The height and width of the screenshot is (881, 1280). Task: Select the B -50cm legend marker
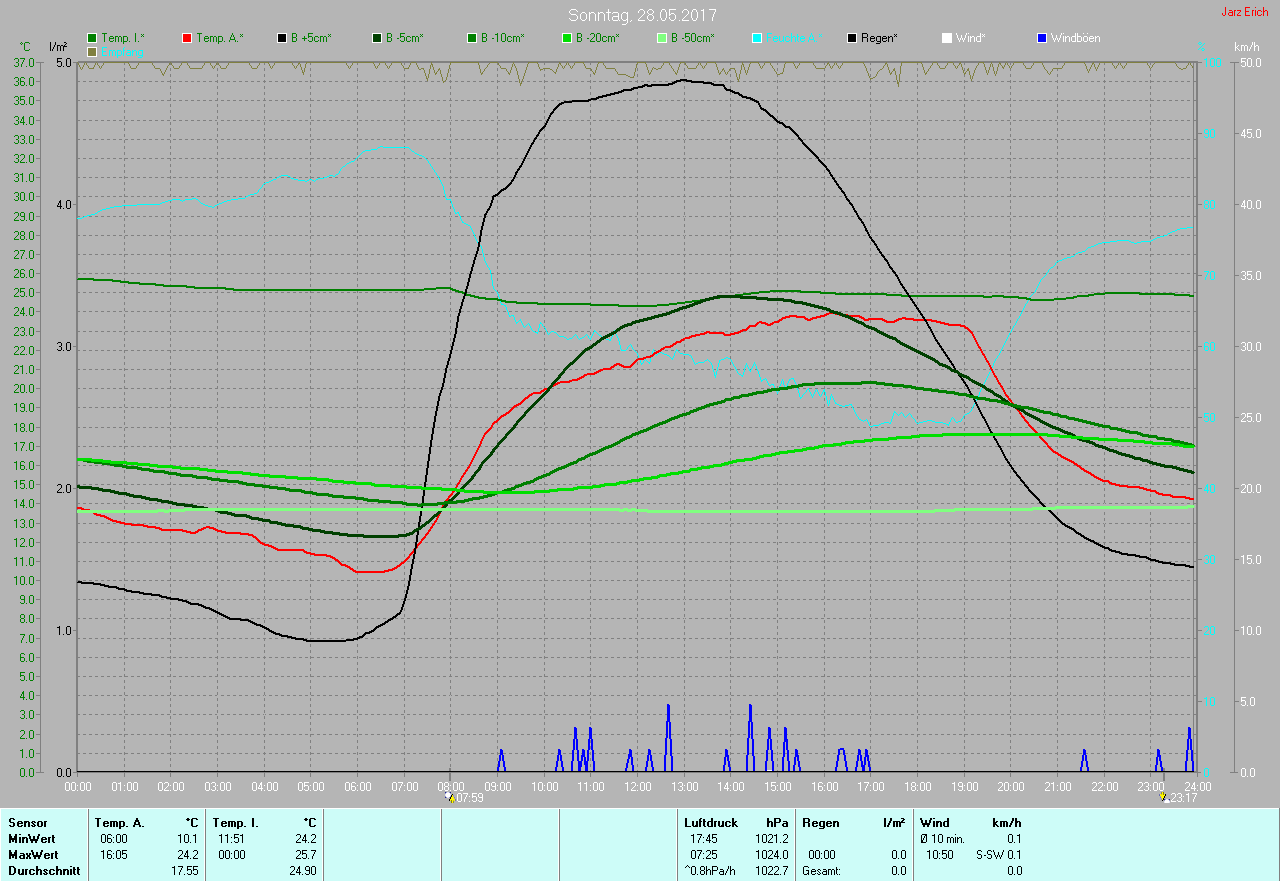point(661,38)
